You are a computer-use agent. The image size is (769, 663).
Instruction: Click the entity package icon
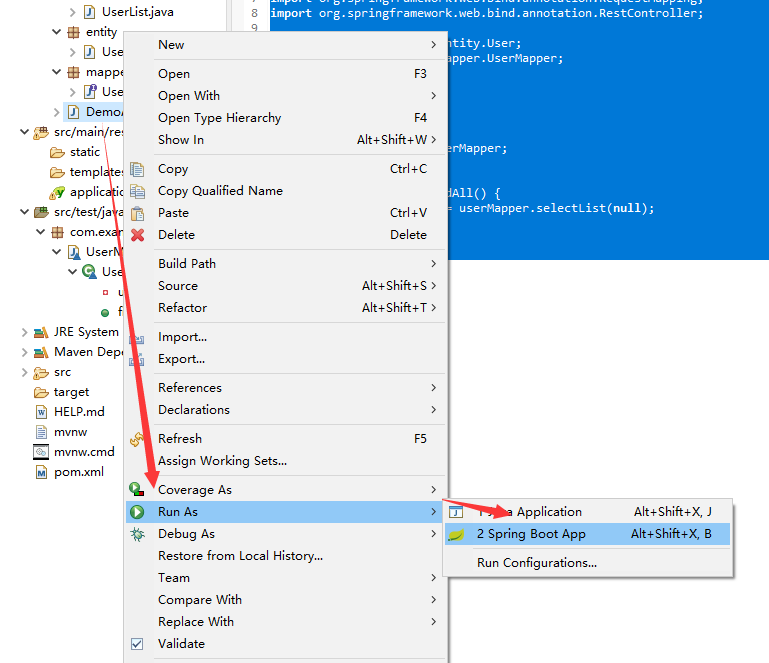click(73, 32)
